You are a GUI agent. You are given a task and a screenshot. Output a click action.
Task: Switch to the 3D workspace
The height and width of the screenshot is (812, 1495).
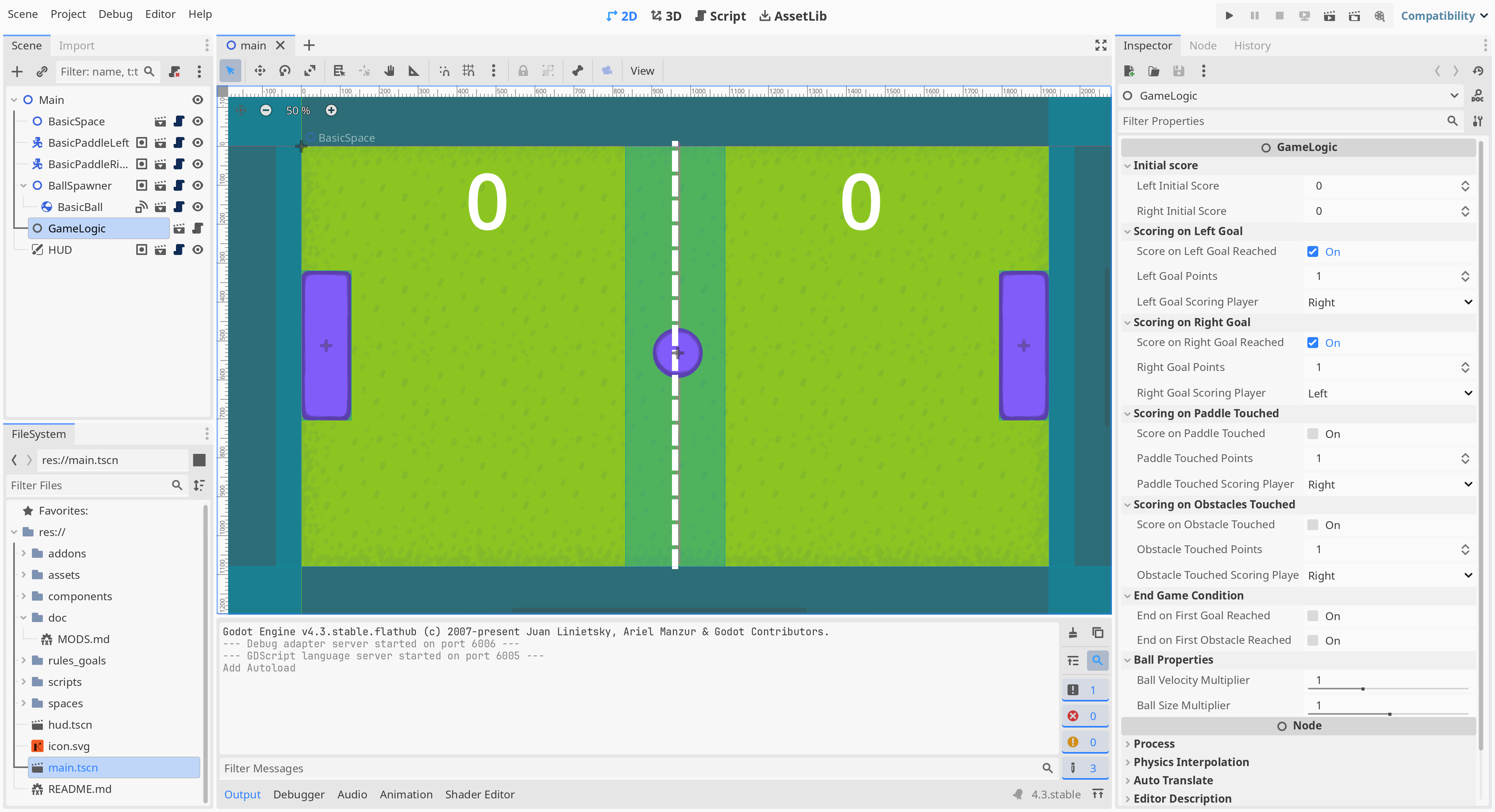click(666, 16)
